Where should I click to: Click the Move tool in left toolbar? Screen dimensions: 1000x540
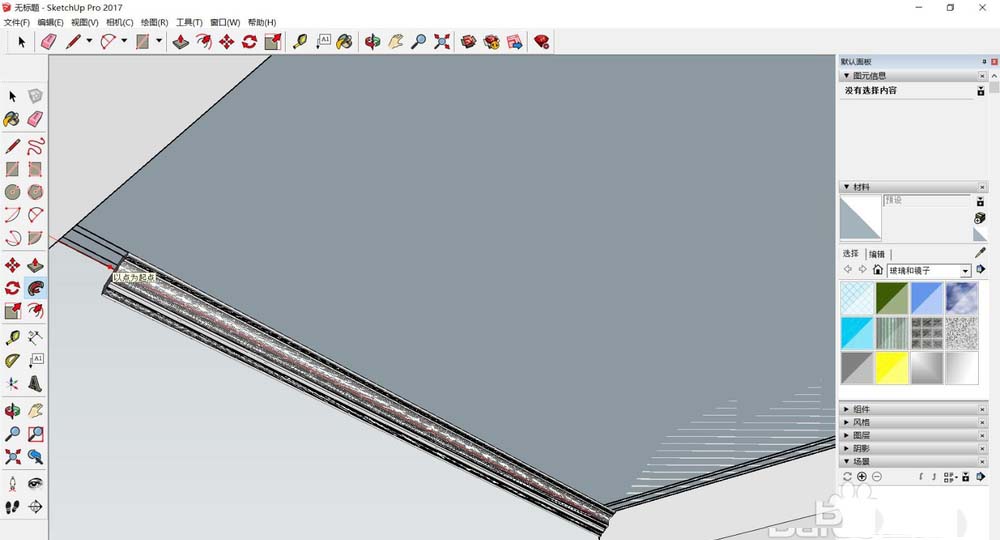point(12,265)
